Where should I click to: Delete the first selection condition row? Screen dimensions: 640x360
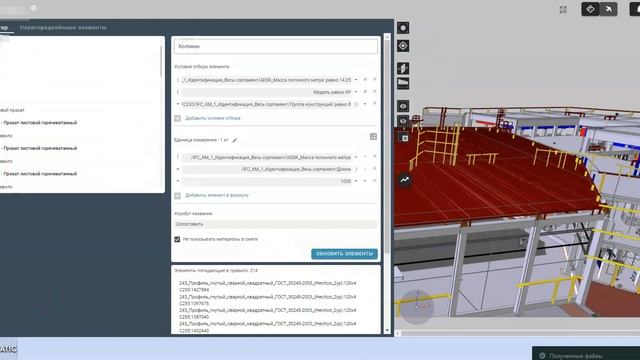374,80
